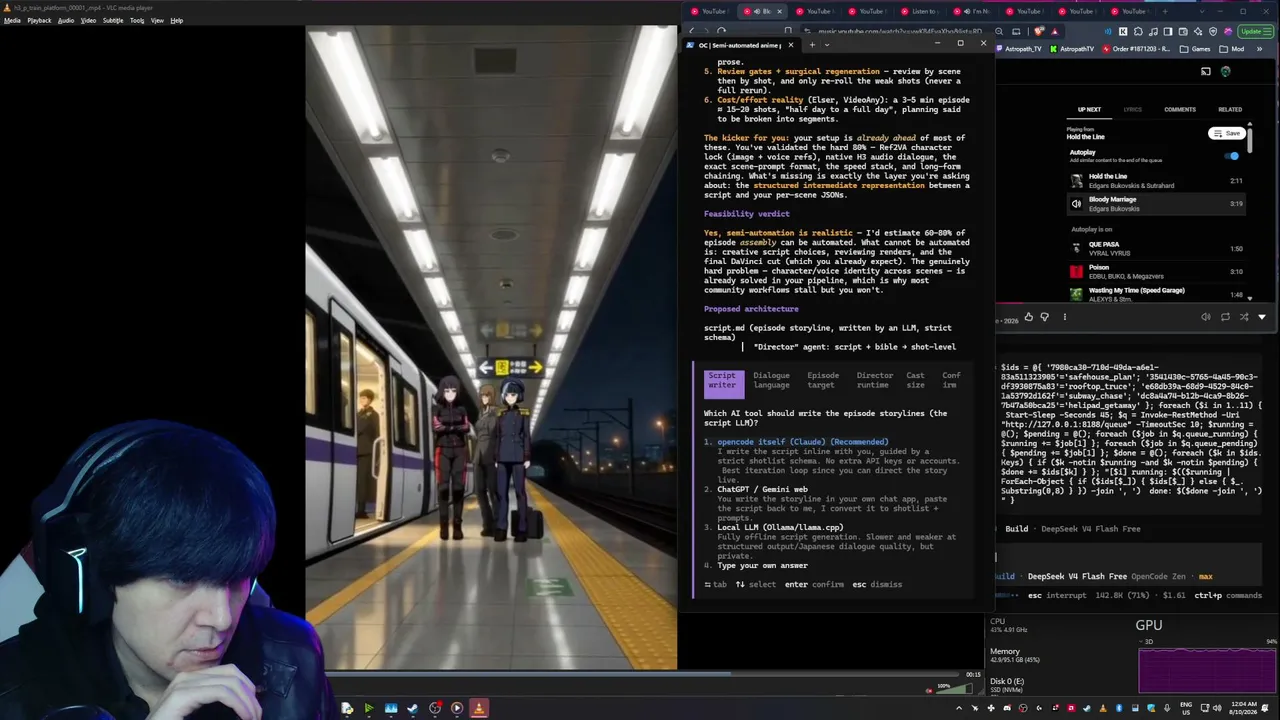Select the Director runtime question tab

pyautogui.click(x=874, y=380)
